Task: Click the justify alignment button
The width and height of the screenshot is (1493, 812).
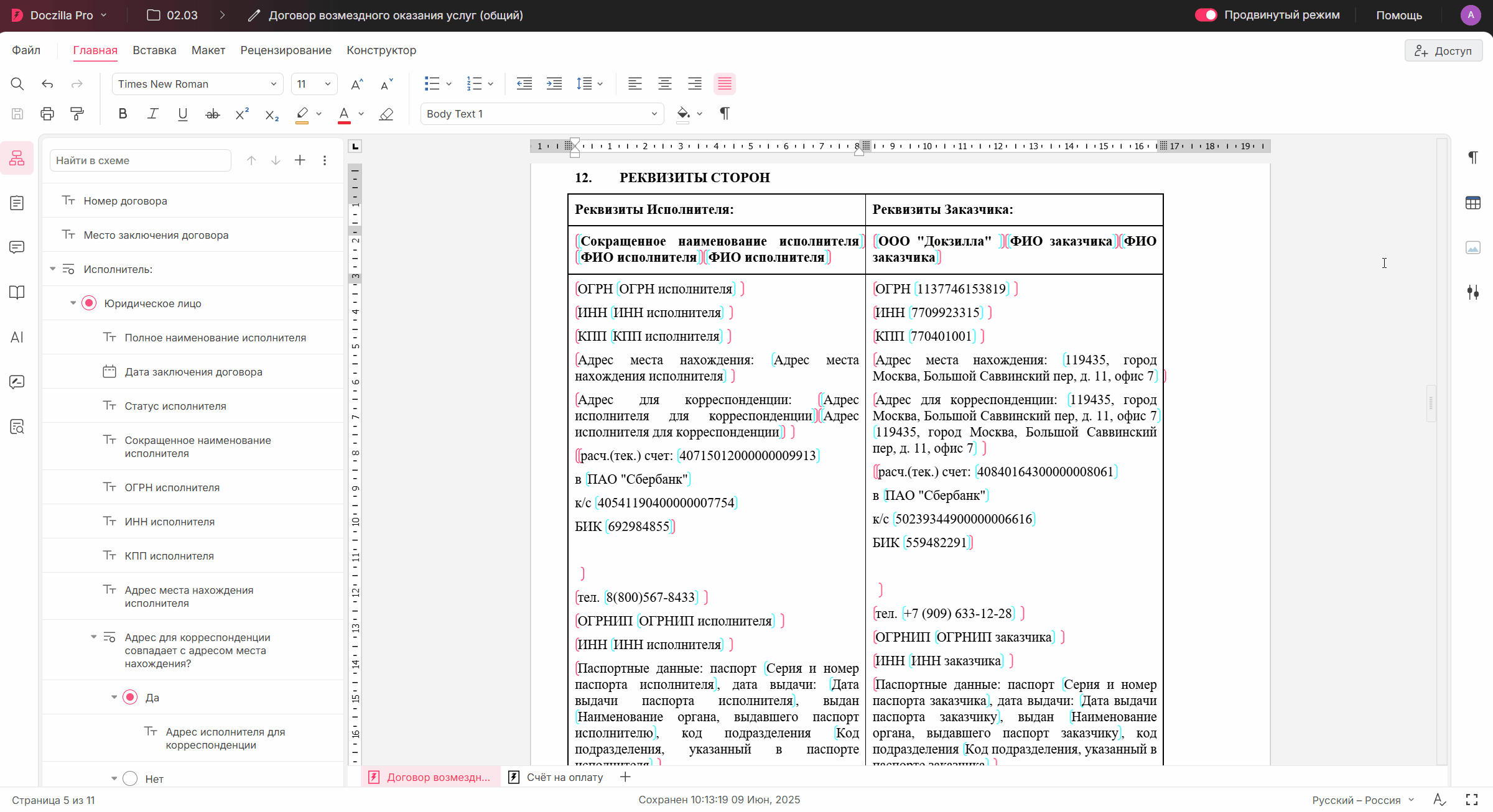Action: (725, 84)
